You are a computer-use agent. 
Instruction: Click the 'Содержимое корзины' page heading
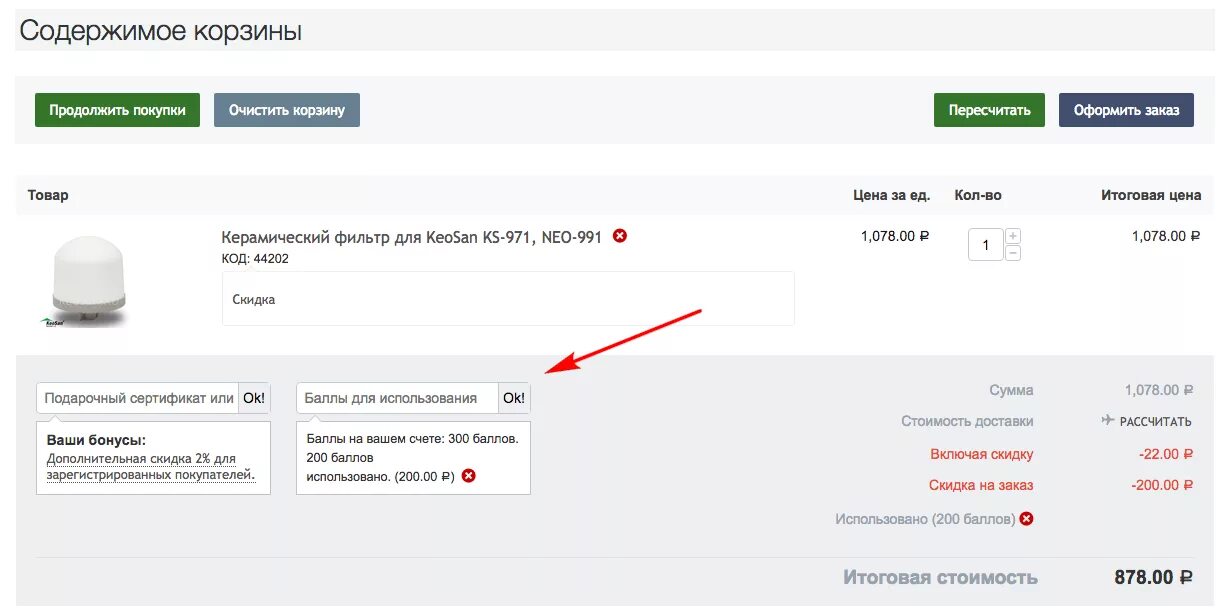tap(161, 31)
